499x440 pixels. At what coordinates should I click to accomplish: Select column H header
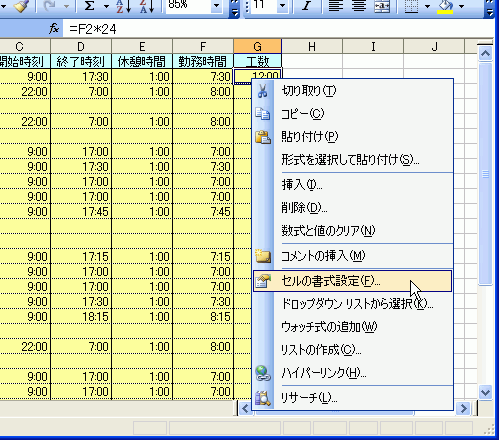click(x=312, y=46)
